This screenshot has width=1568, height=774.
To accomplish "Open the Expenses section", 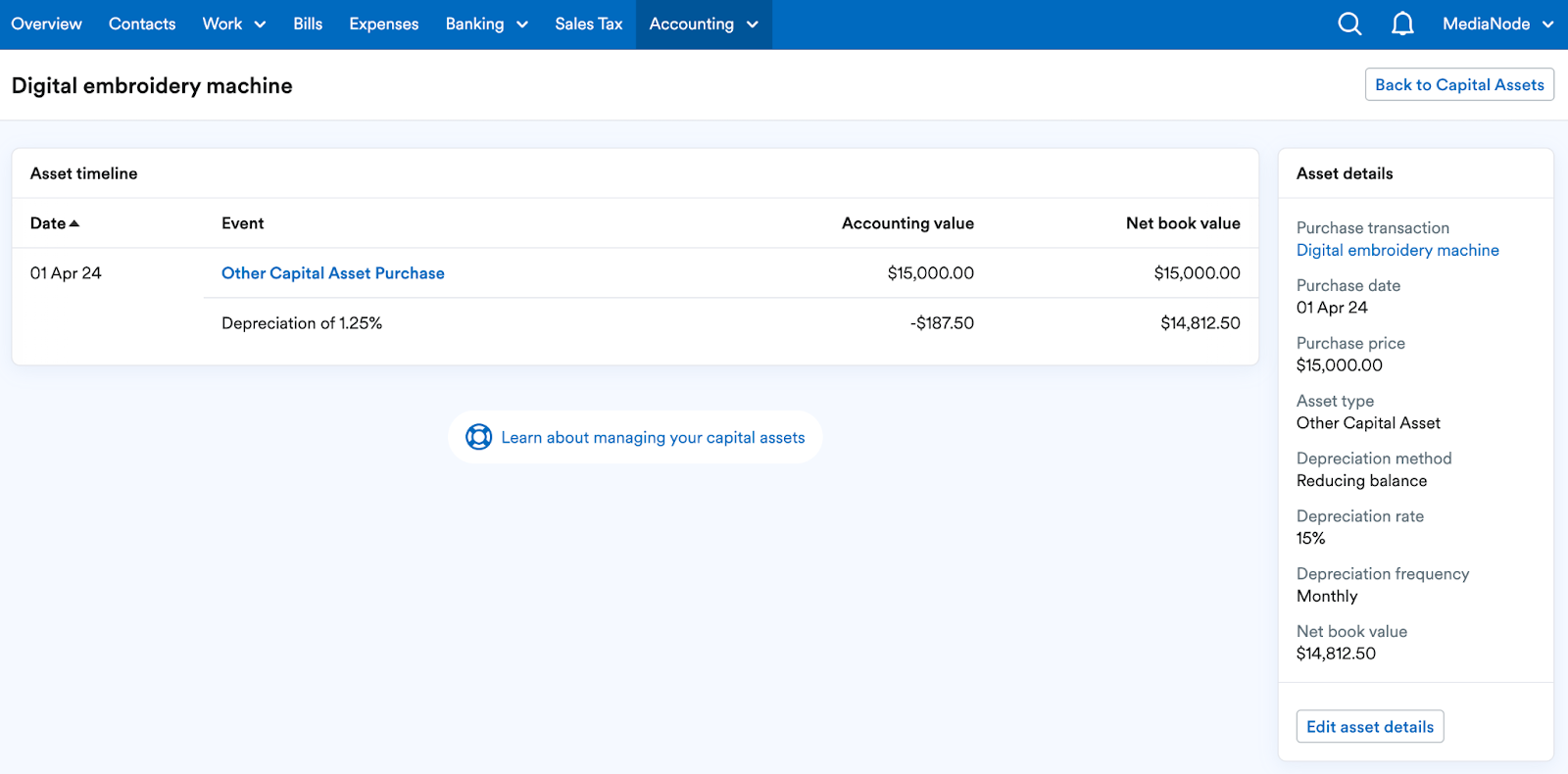I will [384, 24].
